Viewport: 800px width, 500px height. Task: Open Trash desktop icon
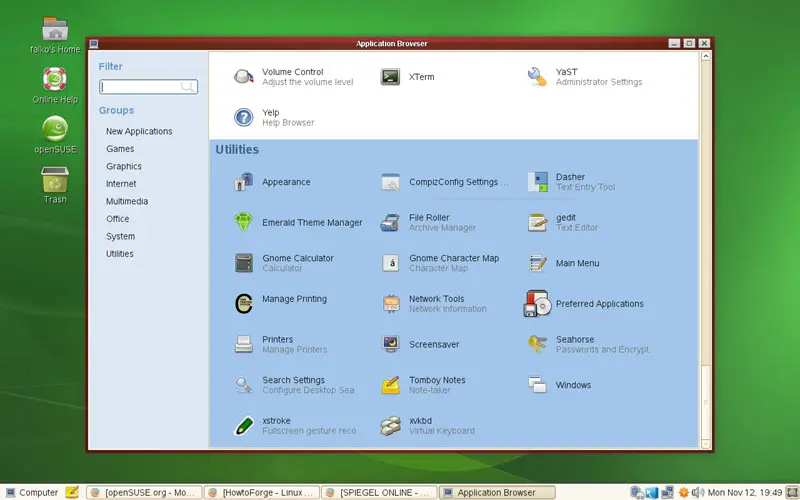pos(55,179)
